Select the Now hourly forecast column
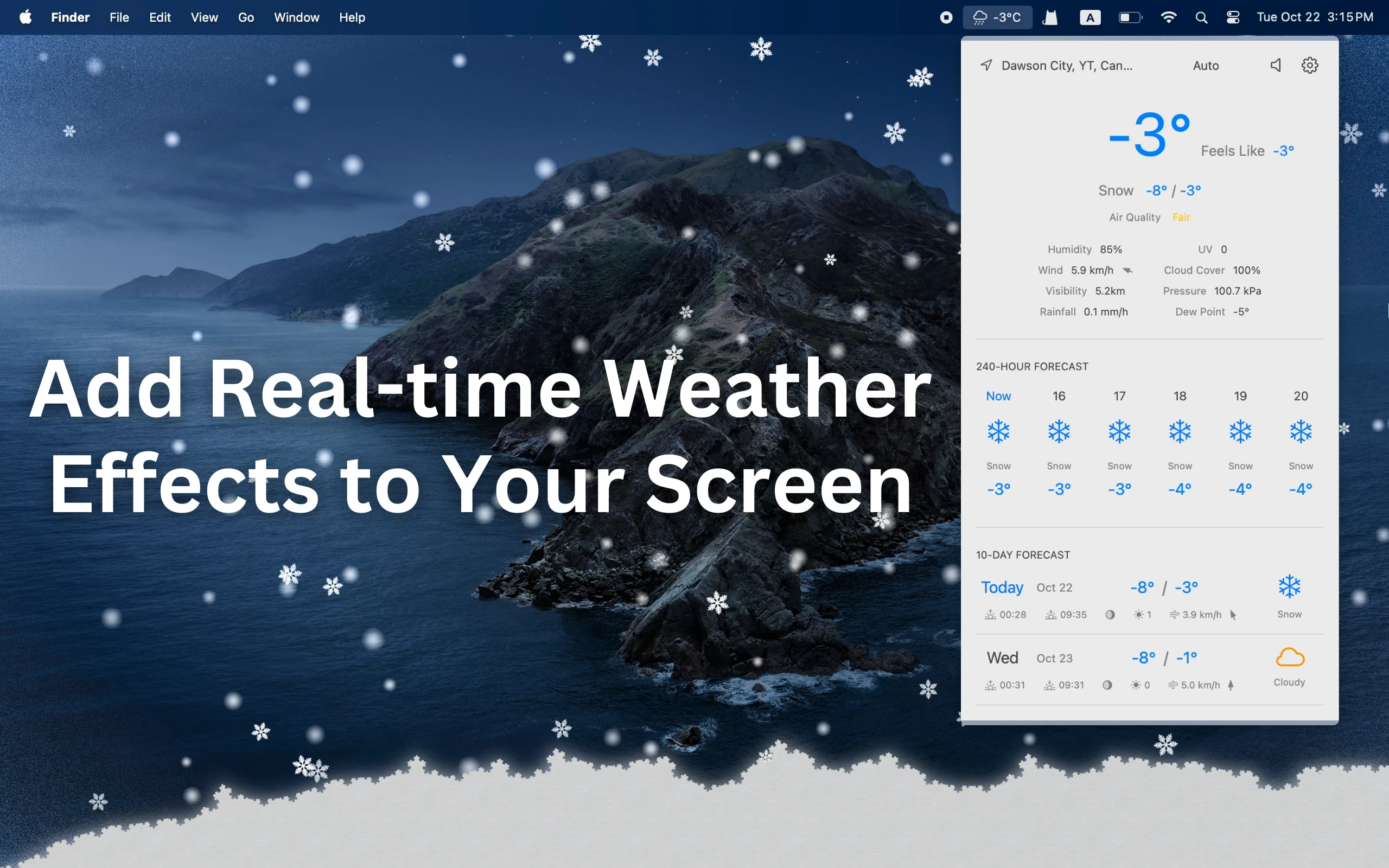Screen dimensions: 1389x868 click(x=998, y=442)
